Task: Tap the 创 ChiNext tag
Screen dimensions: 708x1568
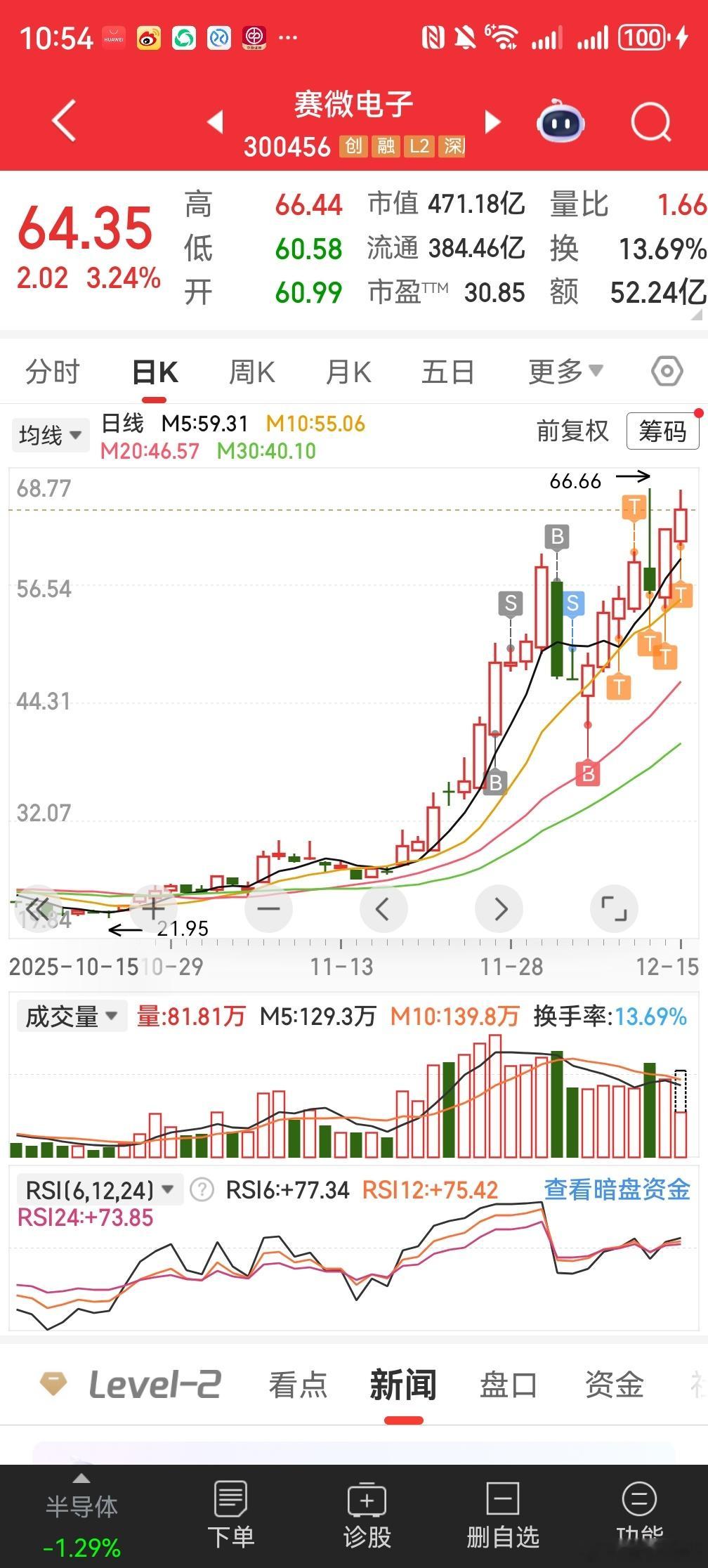Action: point(353,146)
